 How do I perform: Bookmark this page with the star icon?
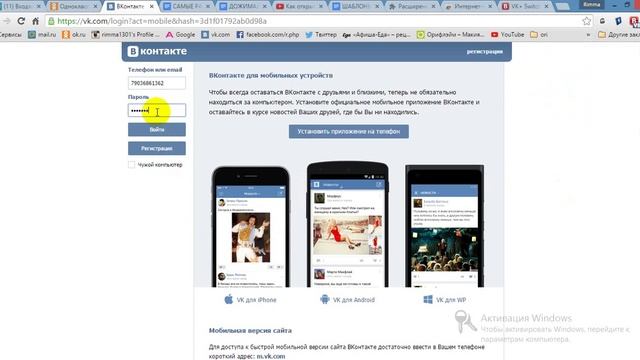[587, 21]
